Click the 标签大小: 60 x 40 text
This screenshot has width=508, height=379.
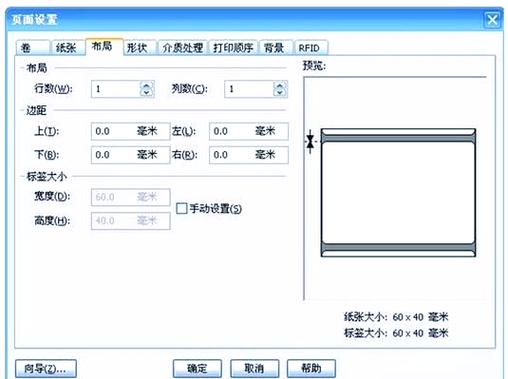(396, 333)
